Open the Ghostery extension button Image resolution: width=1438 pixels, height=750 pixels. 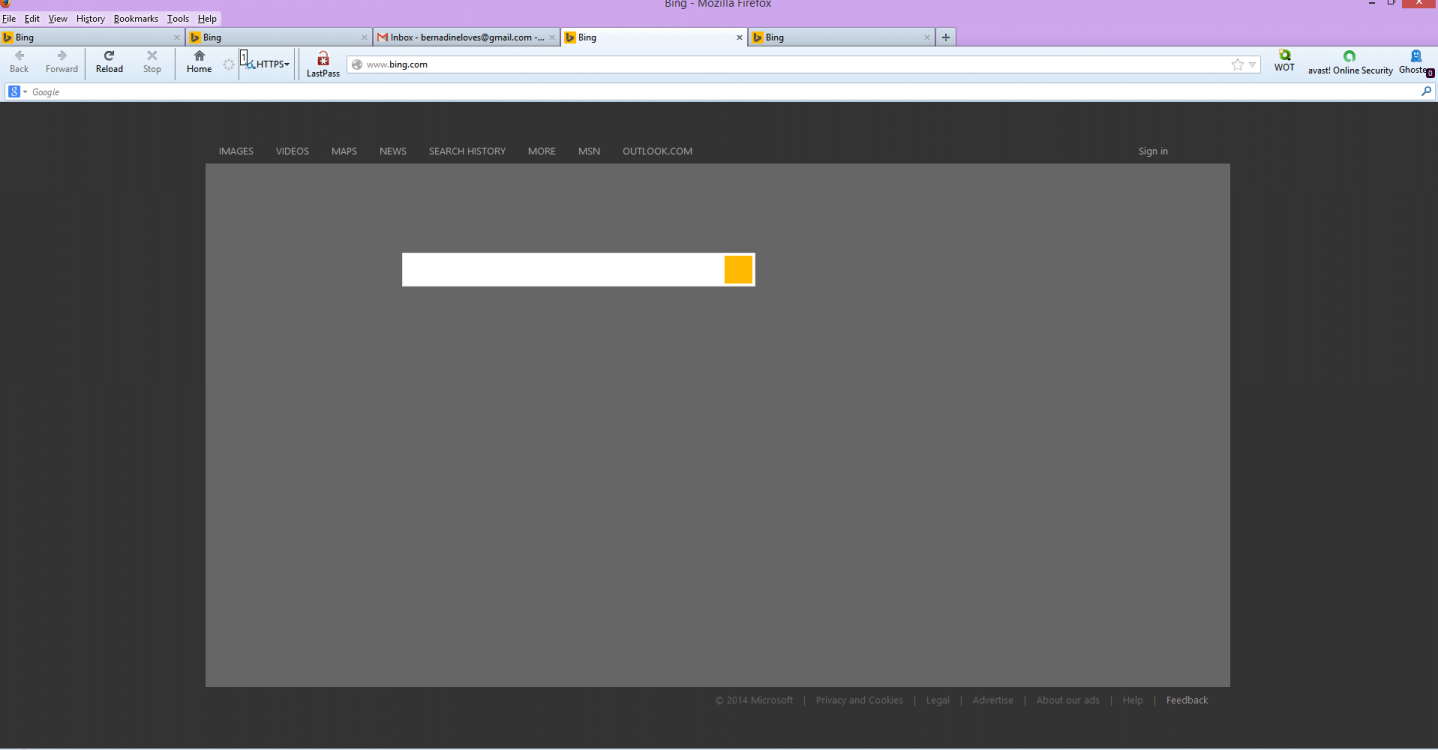point(1415,63)
